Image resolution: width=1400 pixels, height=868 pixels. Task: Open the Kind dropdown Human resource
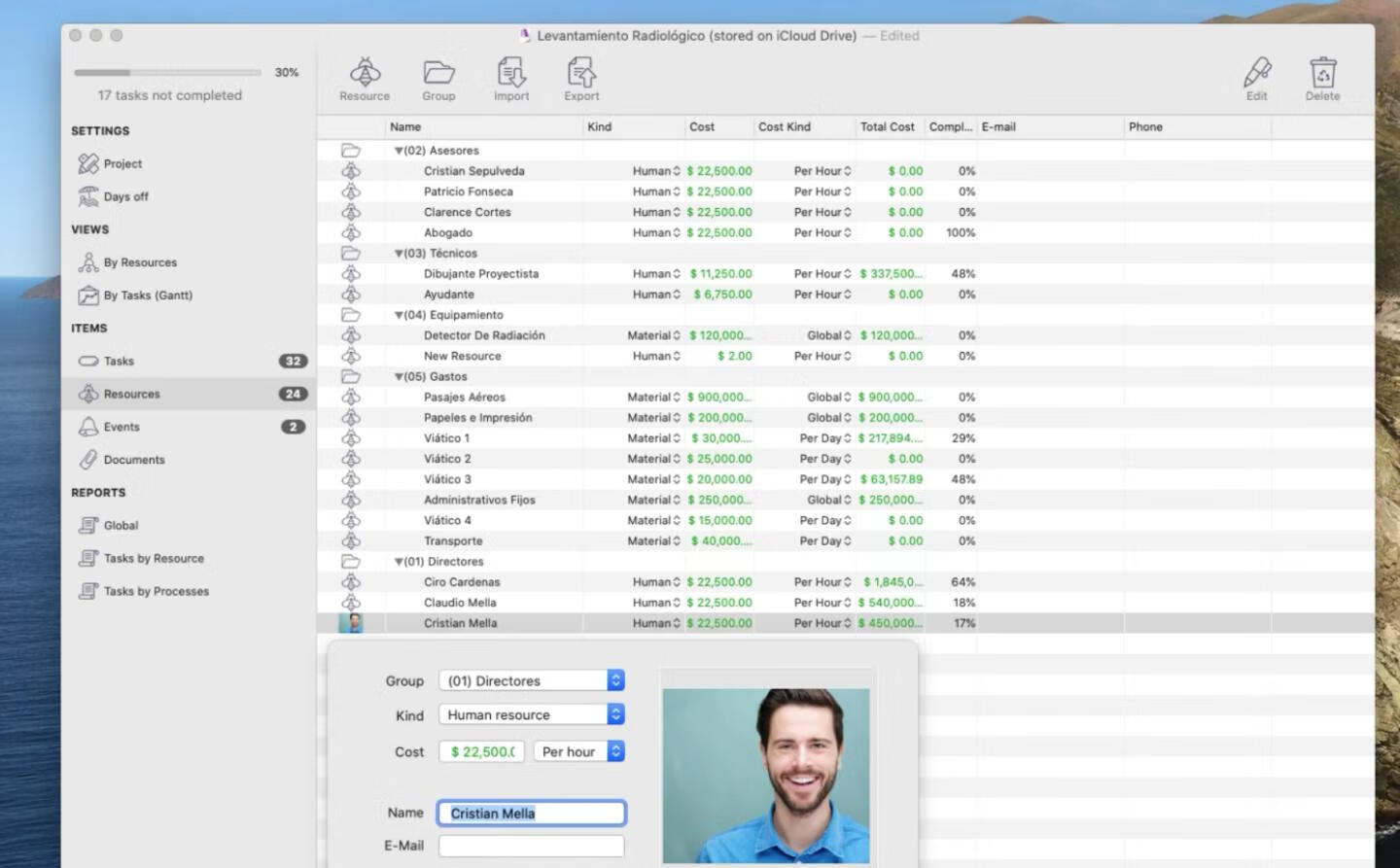coord(532,714)
